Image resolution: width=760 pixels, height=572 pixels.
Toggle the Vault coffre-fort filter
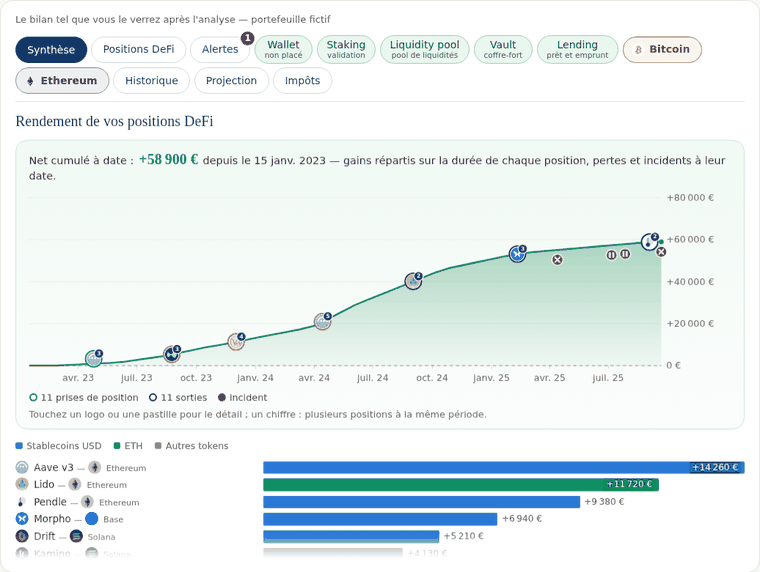(503, 49)
